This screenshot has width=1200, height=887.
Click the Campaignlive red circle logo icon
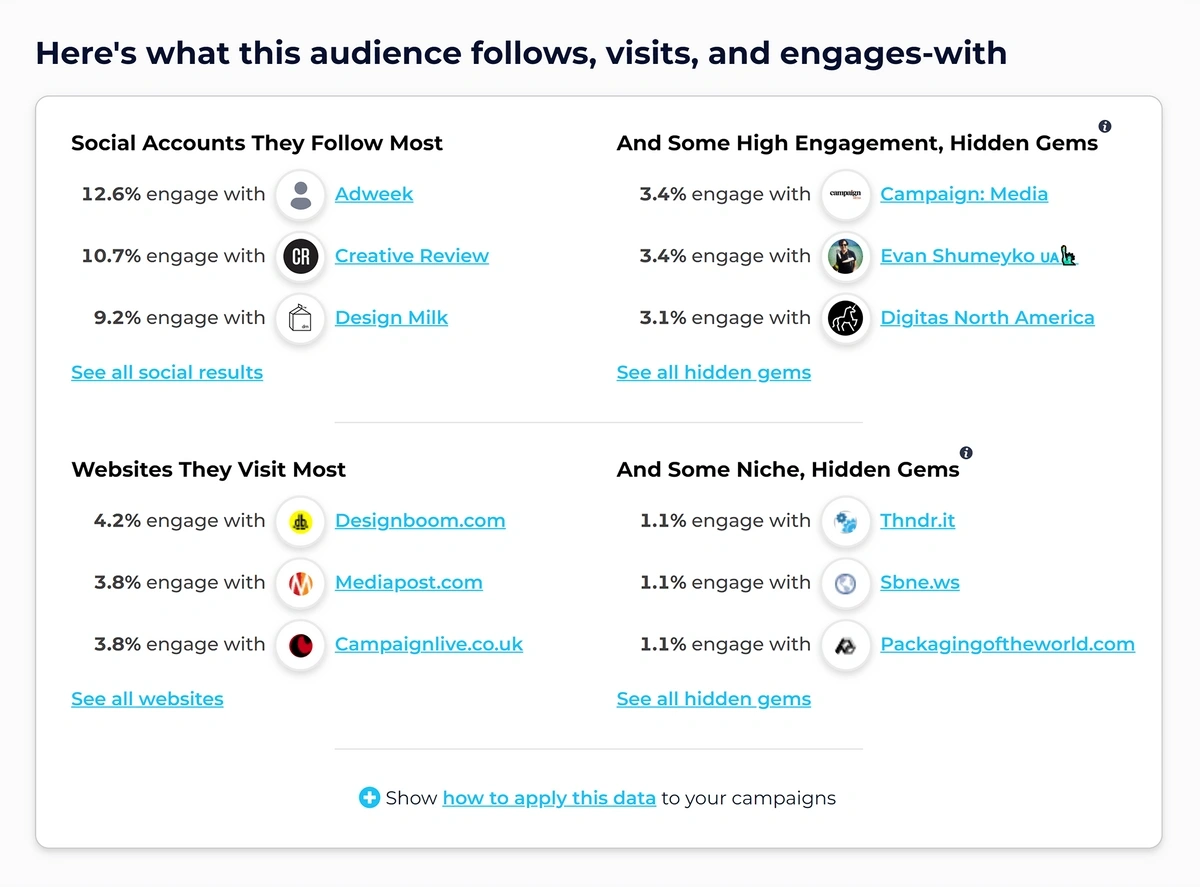tap(300, 645)
